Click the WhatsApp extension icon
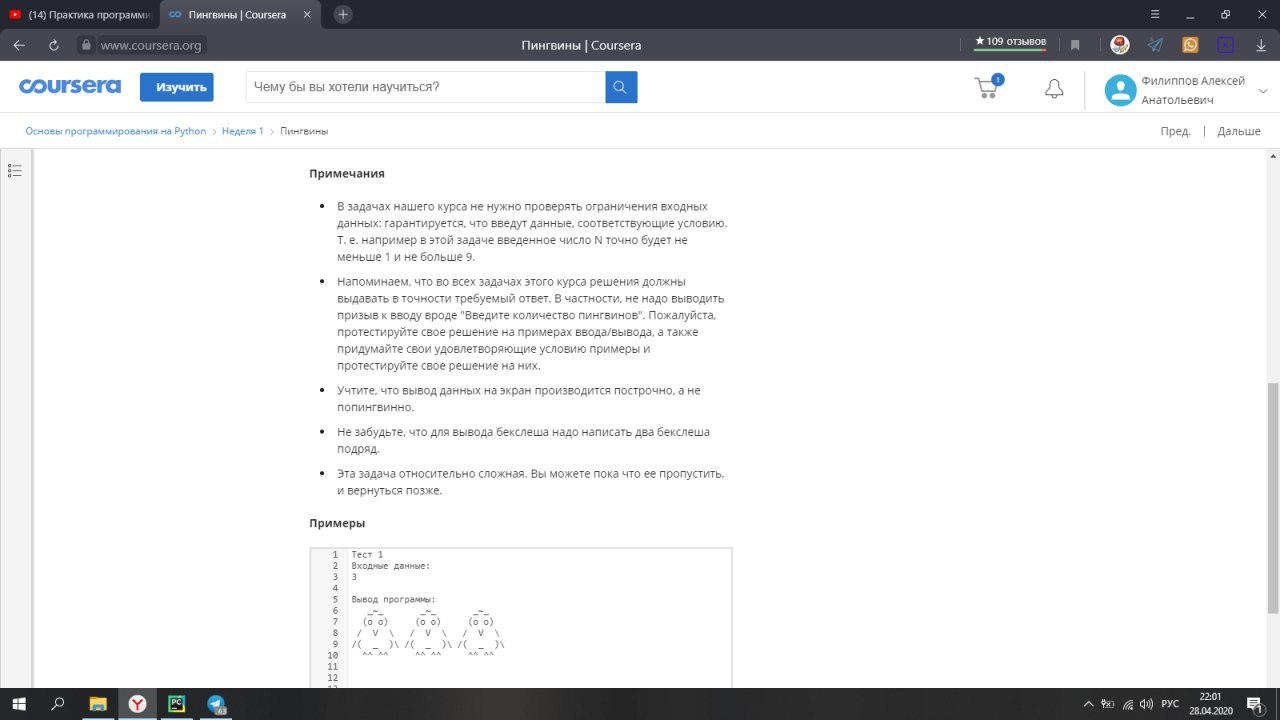 [x=1190, y=45]
